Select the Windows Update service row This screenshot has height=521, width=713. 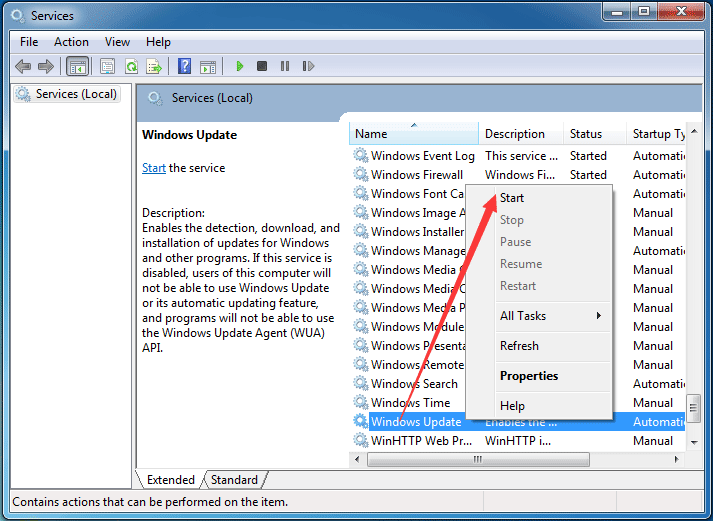[518, 422]
